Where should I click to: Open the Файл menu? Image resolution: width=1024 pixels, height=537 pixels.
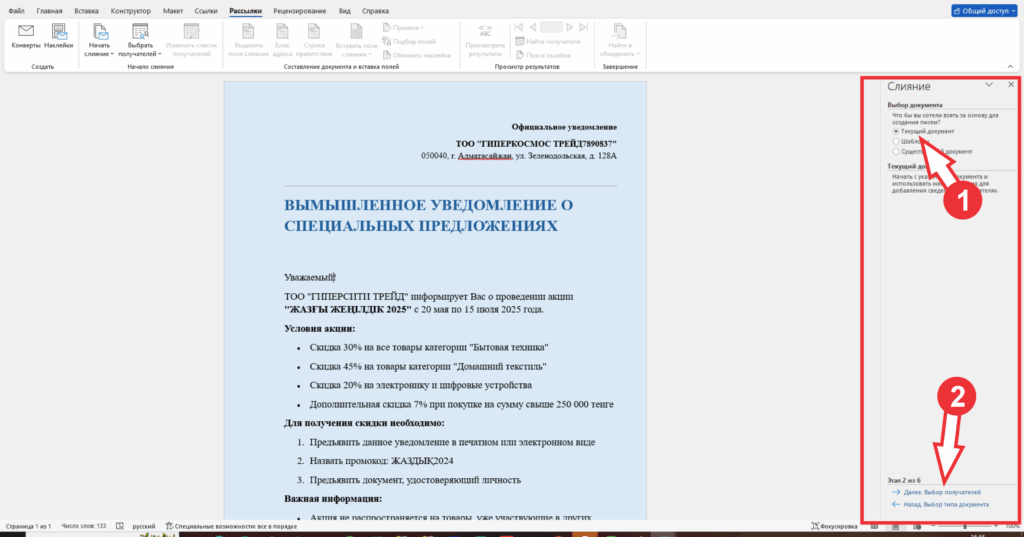(16, 11)
